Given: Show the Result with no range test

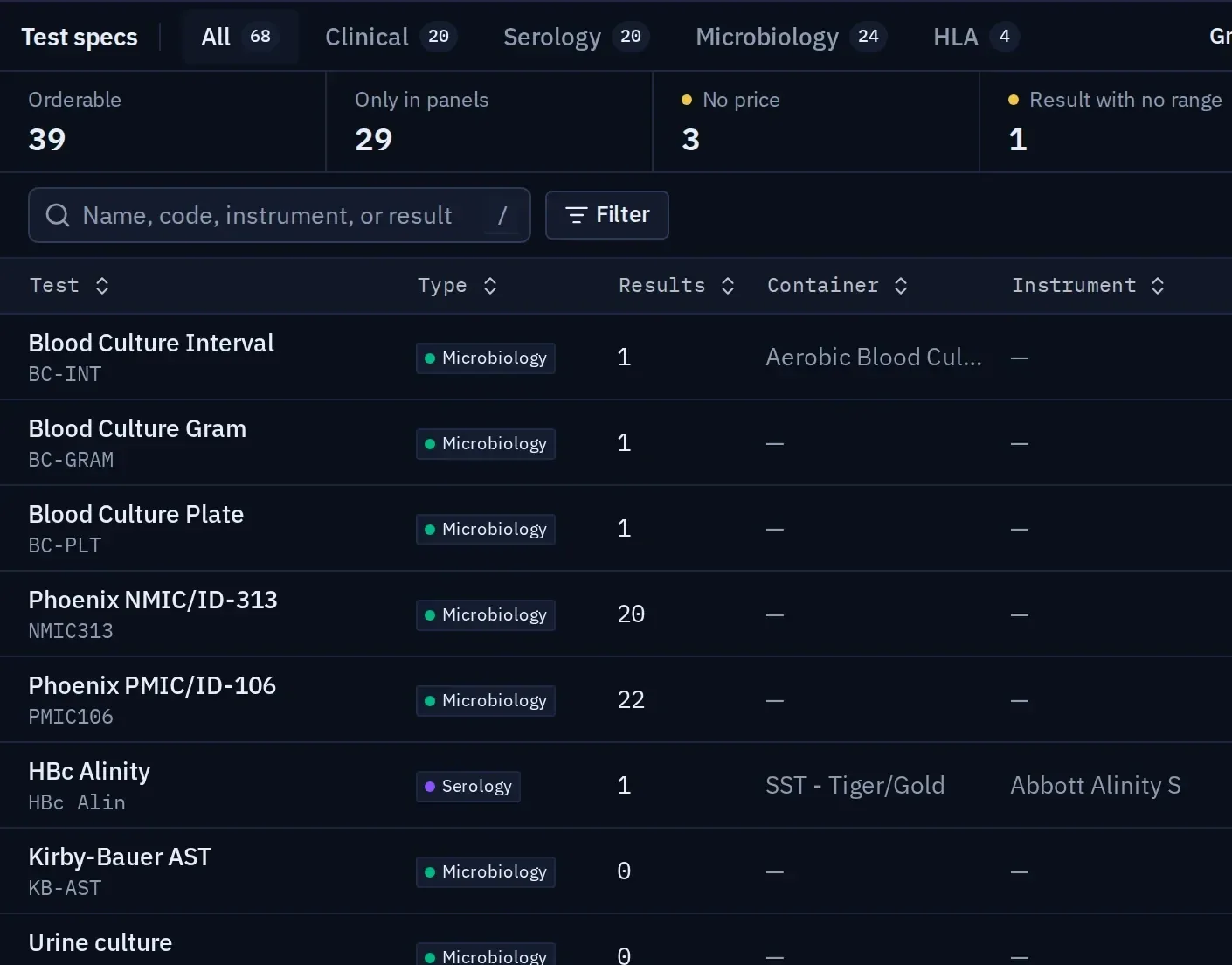Looking at the screenshot, I should [x=1106, y=121].
